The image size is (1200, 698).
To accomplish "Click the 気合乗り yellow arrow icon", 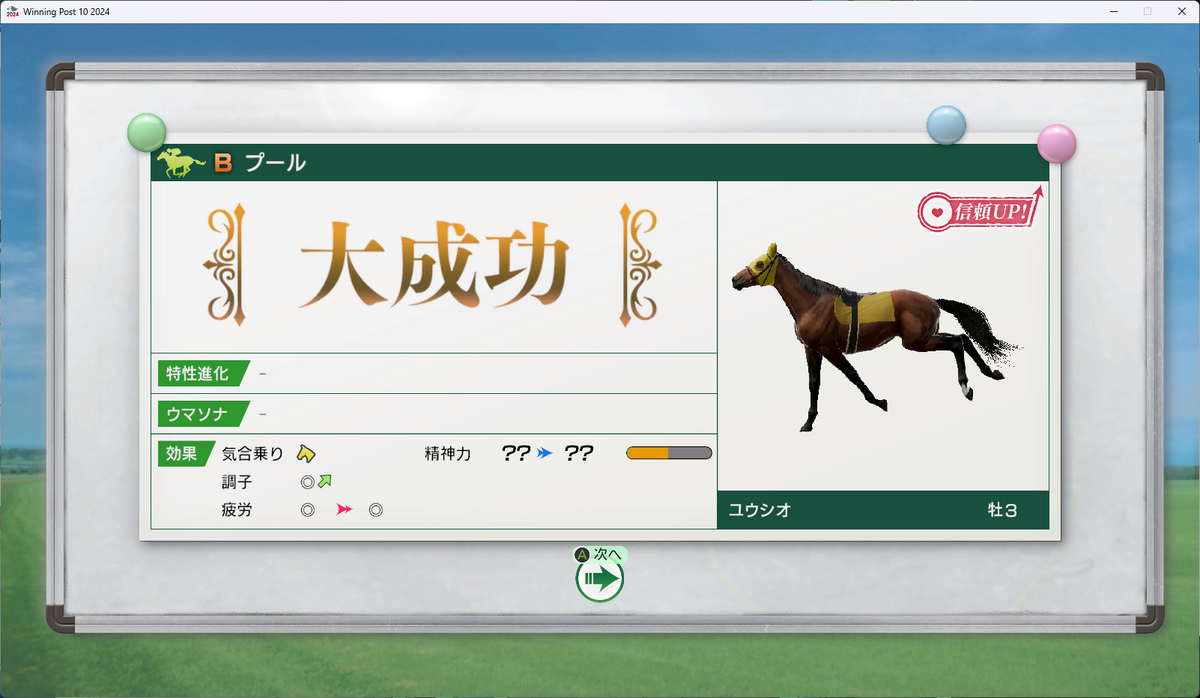I will pos(306,454).
